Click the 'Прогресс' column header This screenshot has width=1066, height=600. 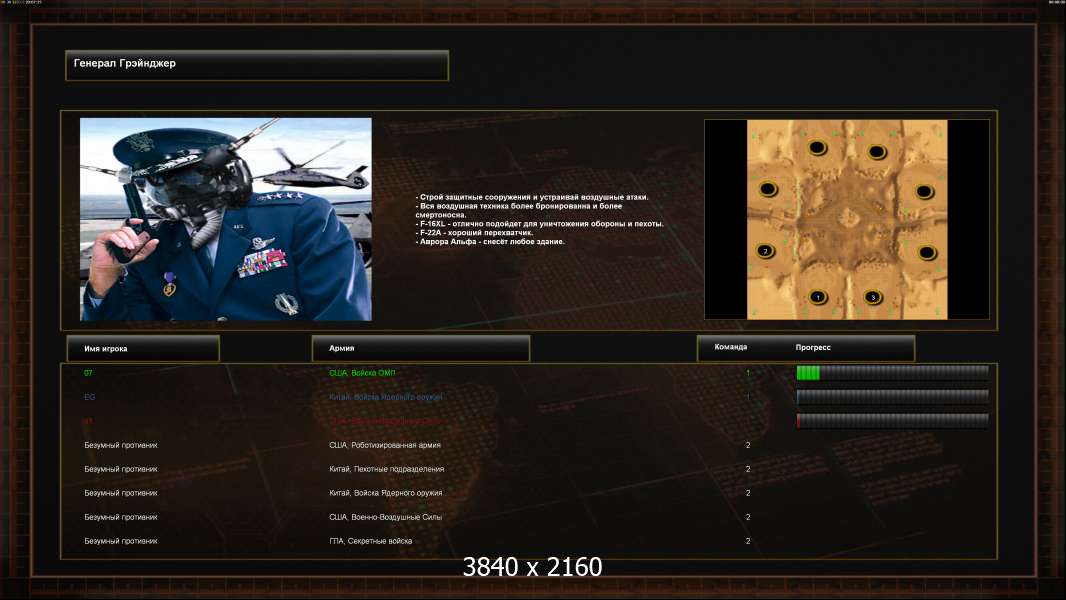pyautogui.click(x=813, y=347)
